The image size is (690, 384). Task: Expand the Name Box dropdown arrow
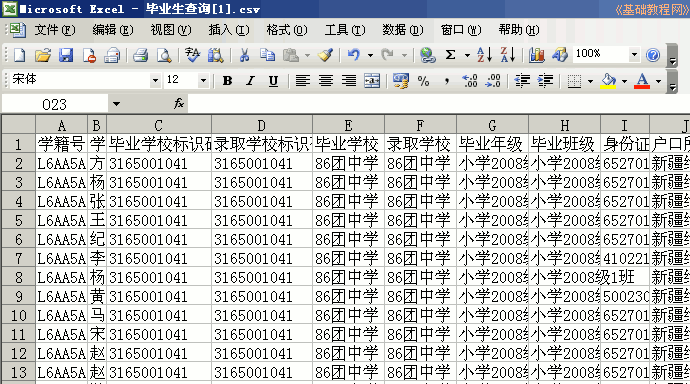[116, 104]
